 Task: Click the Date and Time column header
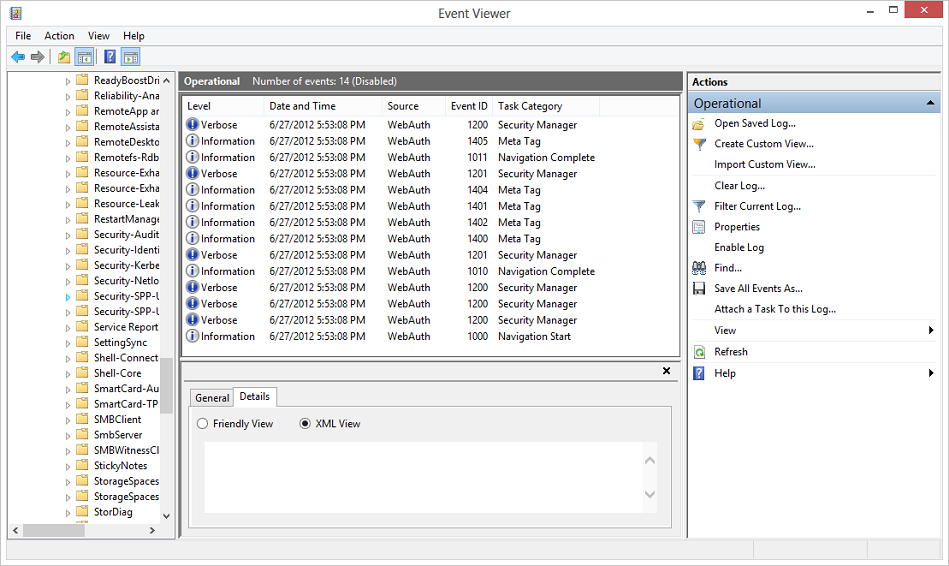pyautogui.click(x=323, y=106)
